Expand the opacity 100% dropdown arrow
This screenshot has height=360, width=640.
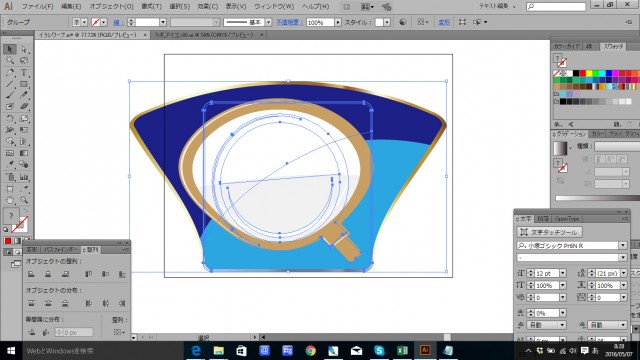point(338,22)
